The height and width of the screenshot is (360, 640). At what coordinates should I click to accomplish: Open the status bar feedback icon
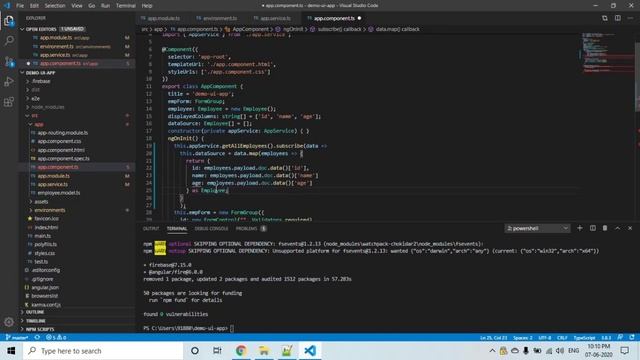tap(620, 338)
